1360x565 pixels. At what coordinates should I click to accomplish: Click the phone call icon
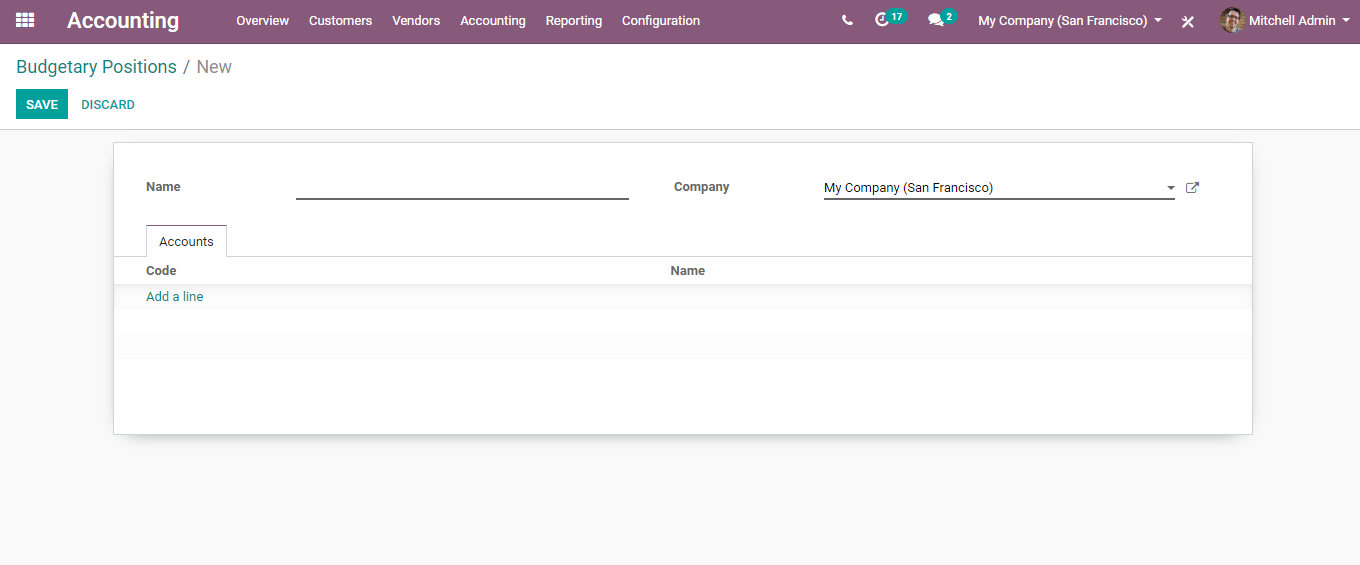click(x=847, y=20)
